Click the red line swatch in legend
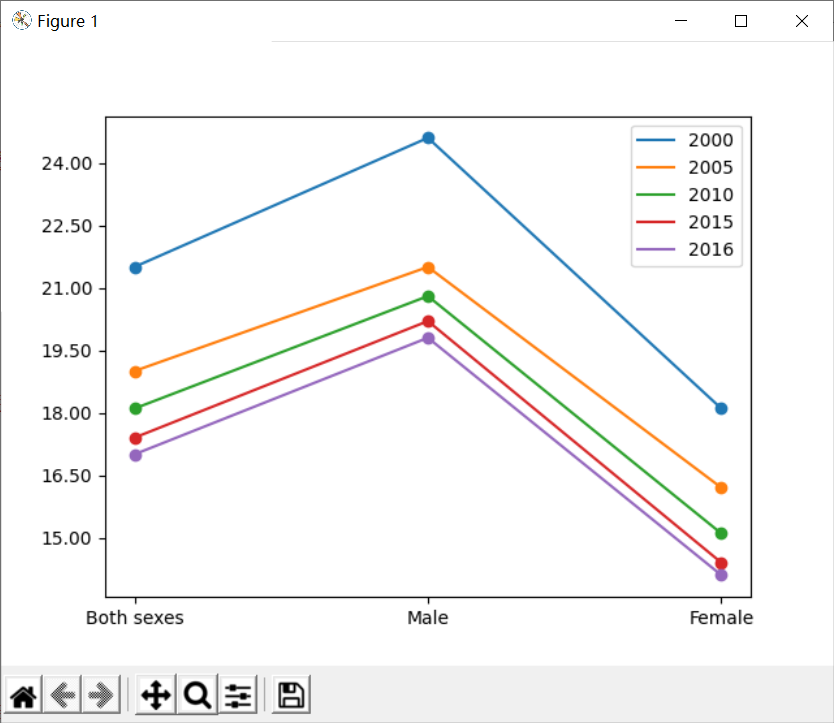 pos(655,222)
